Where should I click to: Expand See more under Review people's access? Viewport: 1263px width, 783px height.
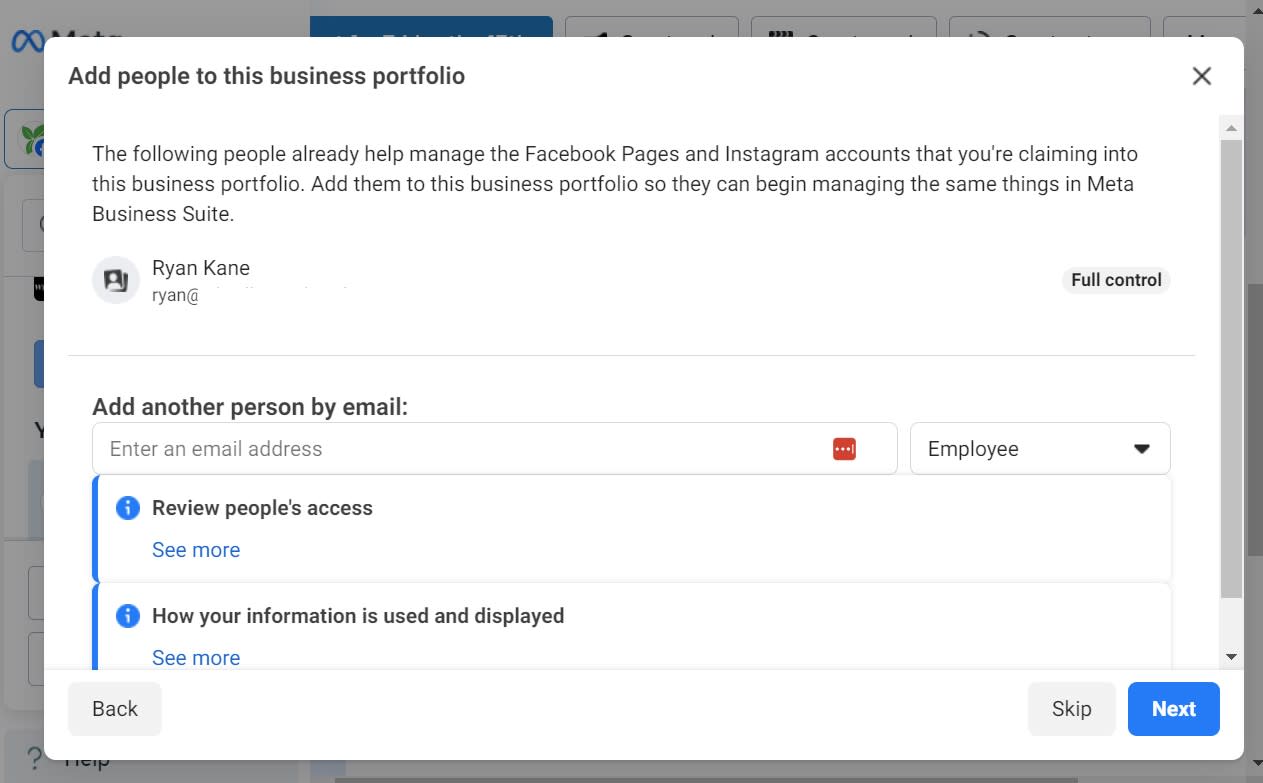click(x=196, y=550)
